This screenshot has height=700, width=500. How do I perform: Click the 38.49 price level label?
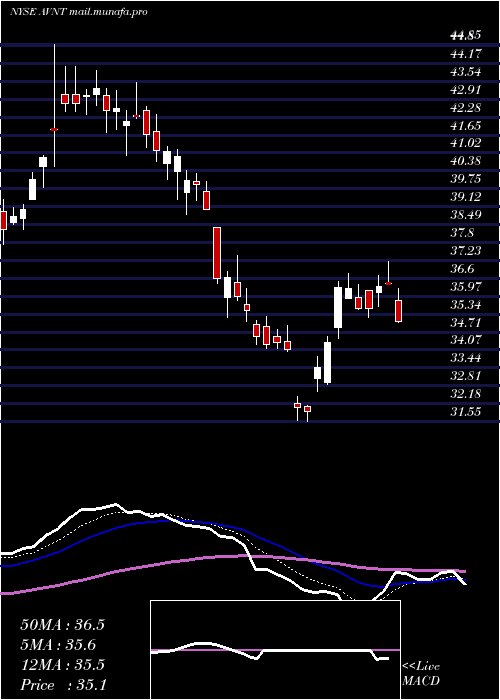(466, 215)
